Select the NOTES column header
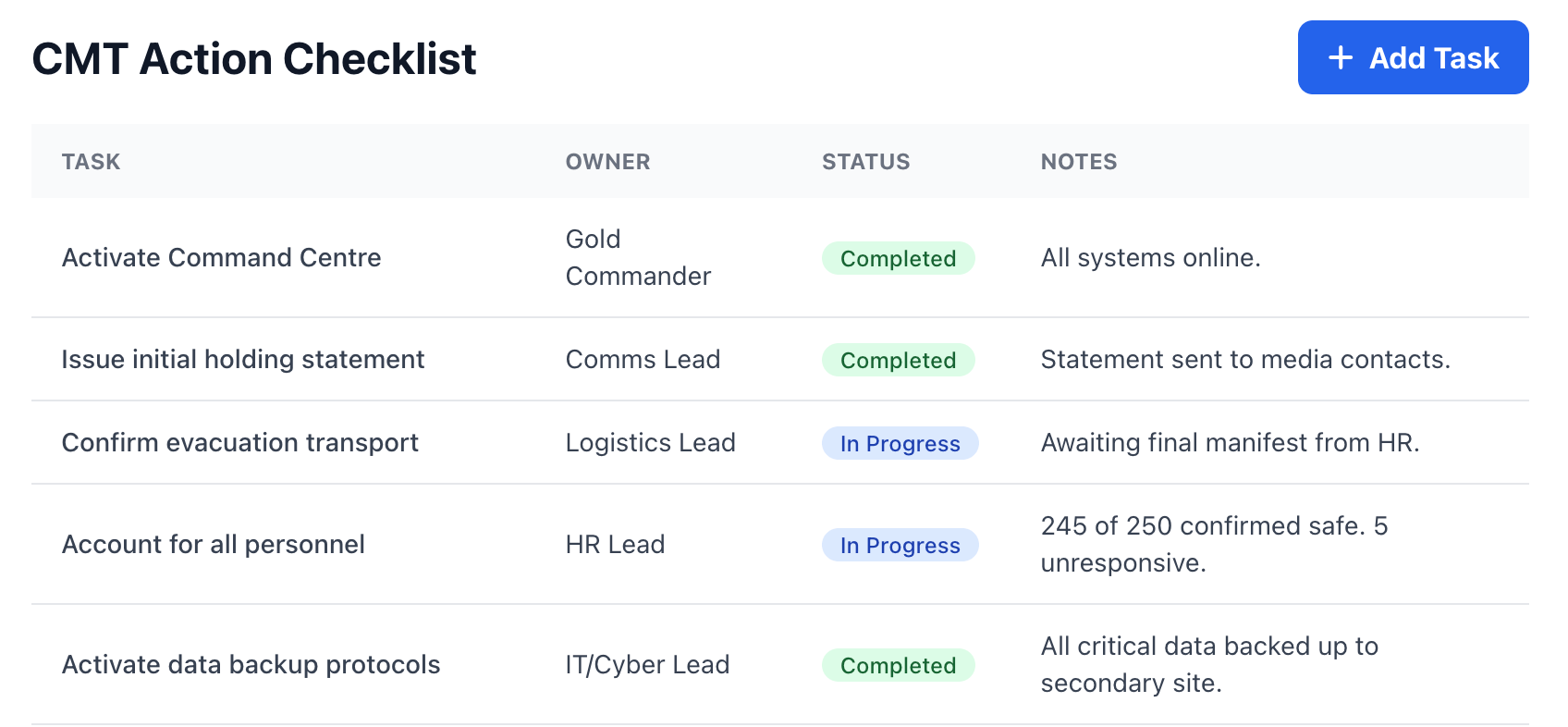 tap(1079, 162)
